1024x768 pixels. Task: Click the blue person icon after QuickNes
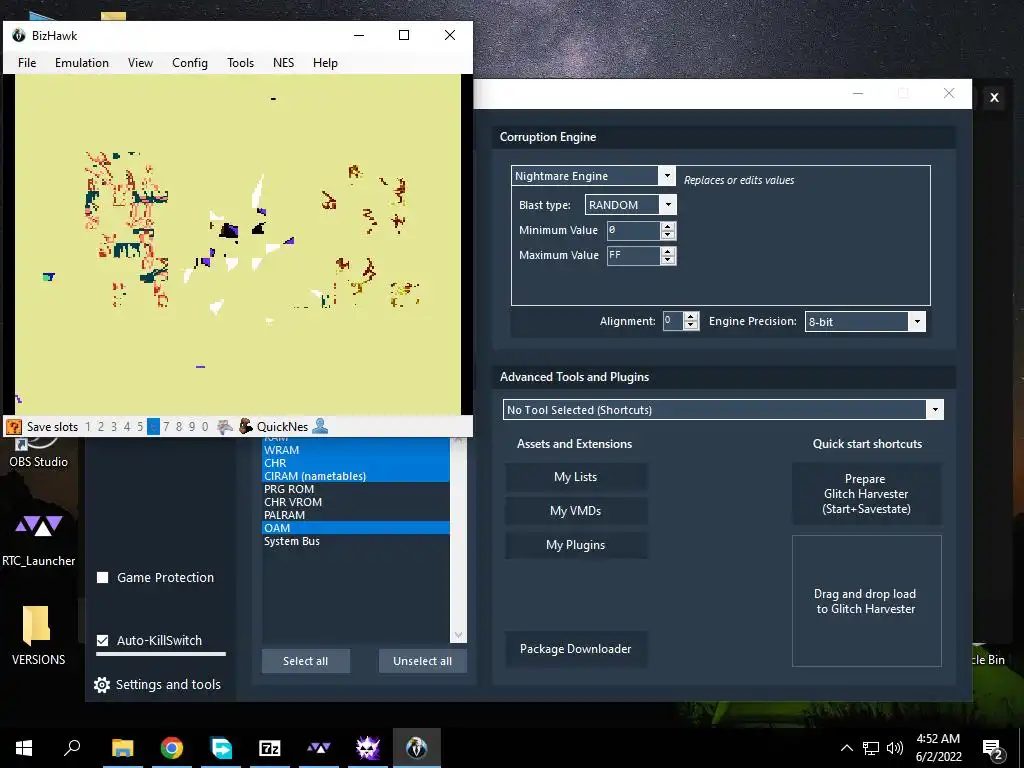(x=320, y=426)
